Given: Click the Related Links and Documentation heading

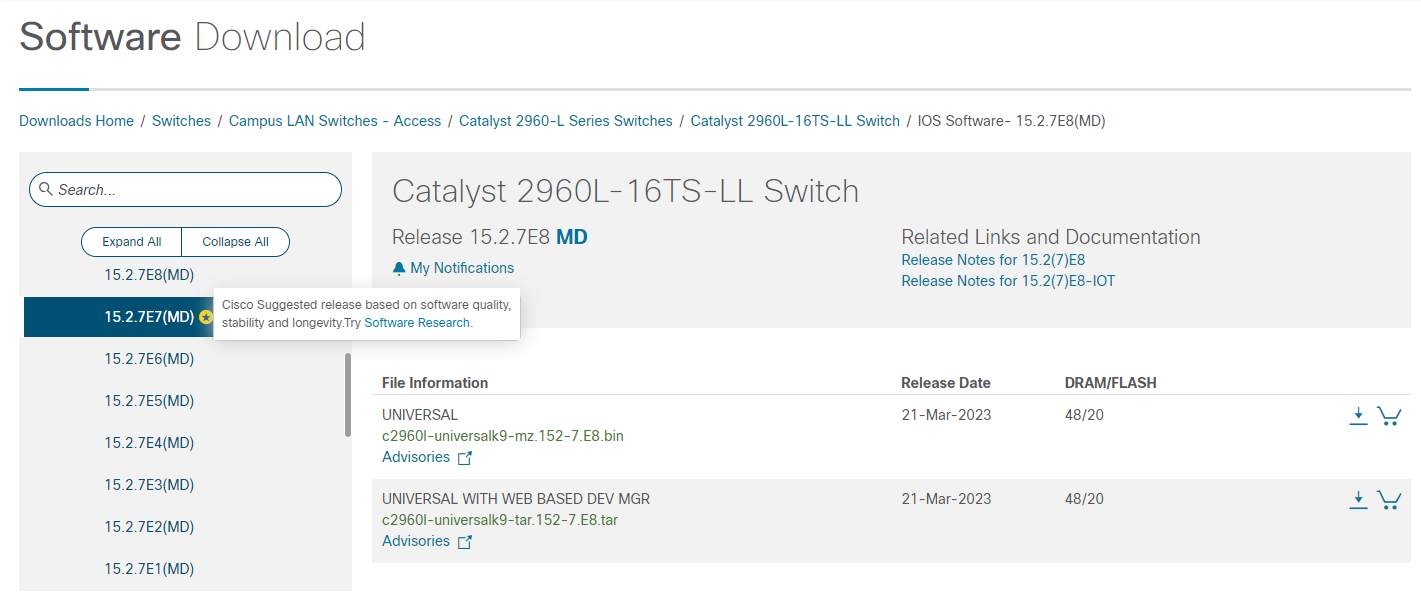Looking at the screenshot, I should (x=1051, y=237).
